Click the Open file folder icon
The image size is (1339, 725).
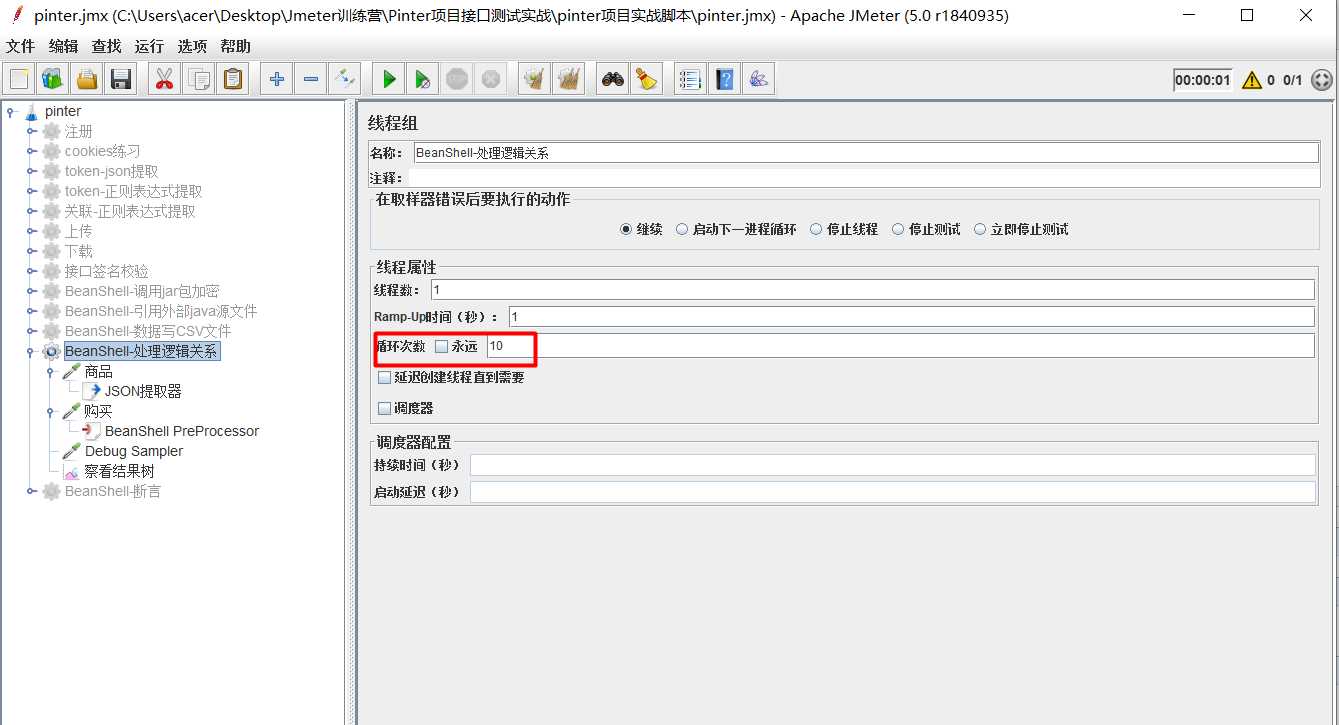tap(87, 79)
